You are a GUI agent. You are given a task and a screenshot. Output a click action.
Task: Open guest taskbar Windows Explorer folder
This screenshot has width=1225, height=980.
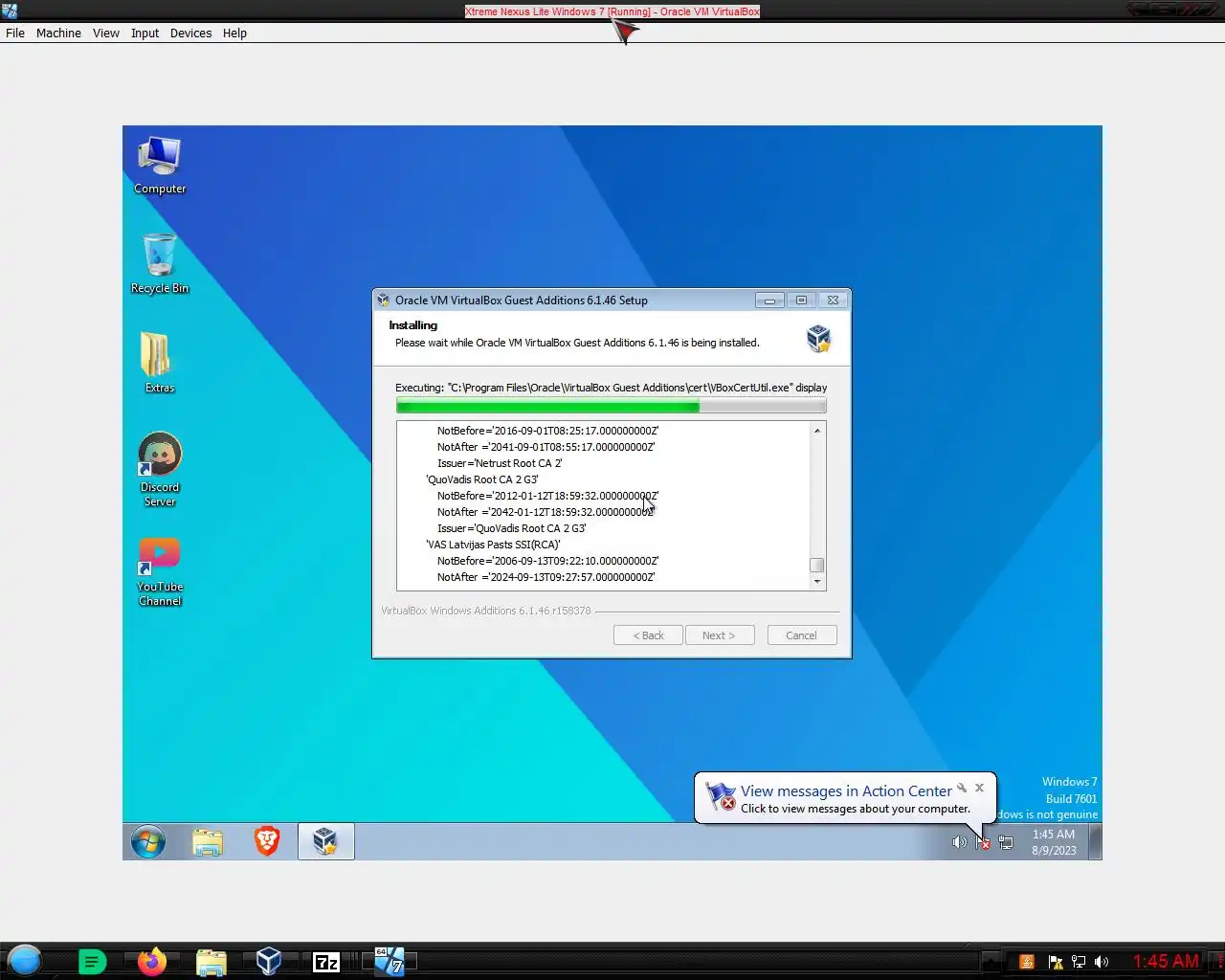point(208,842)
